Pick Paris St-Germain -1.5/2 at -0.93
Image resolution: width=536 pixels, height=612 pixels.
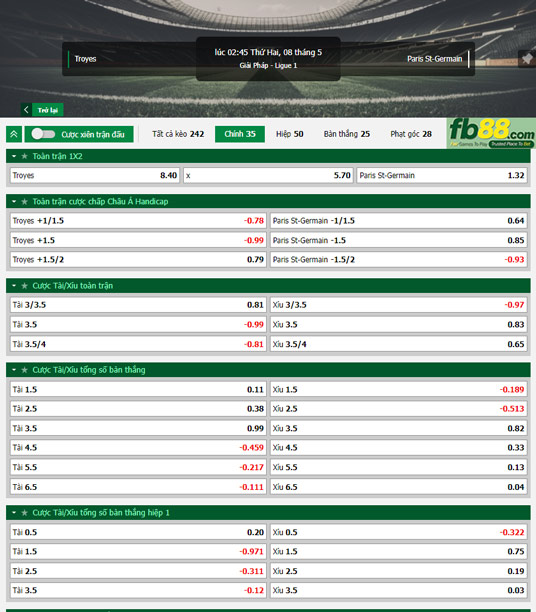[x=398, y=260]
